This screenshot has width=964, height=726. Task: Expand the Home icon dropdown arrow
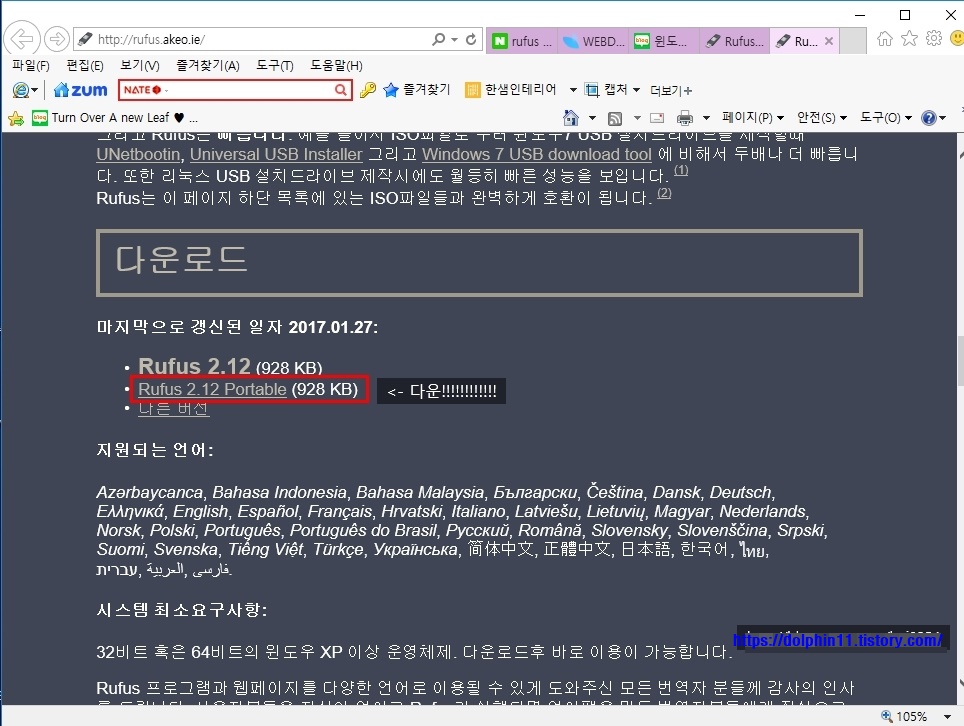click(592, 118)
